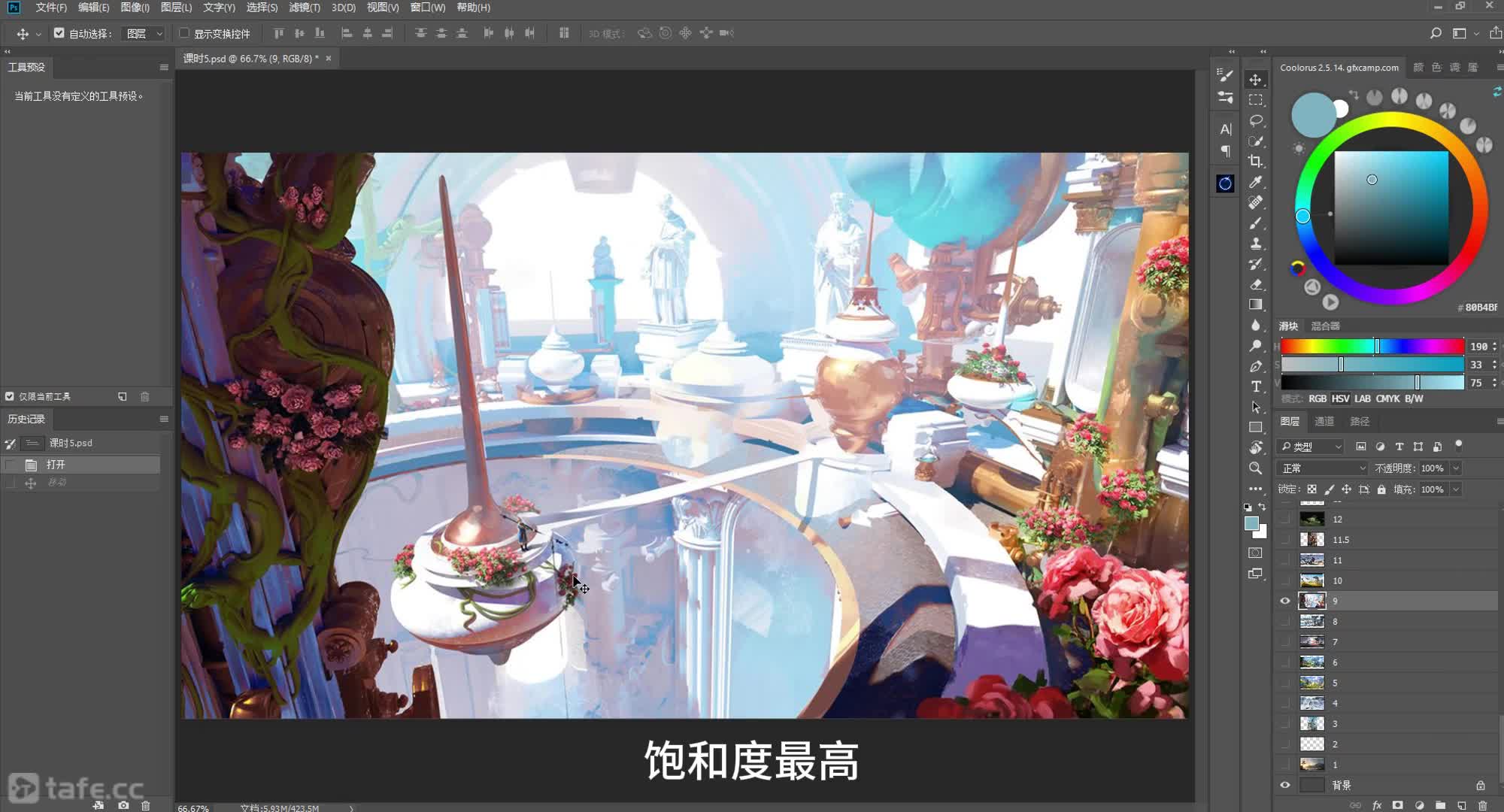Enable Show Transform Controls checkbox

[183, 33]
